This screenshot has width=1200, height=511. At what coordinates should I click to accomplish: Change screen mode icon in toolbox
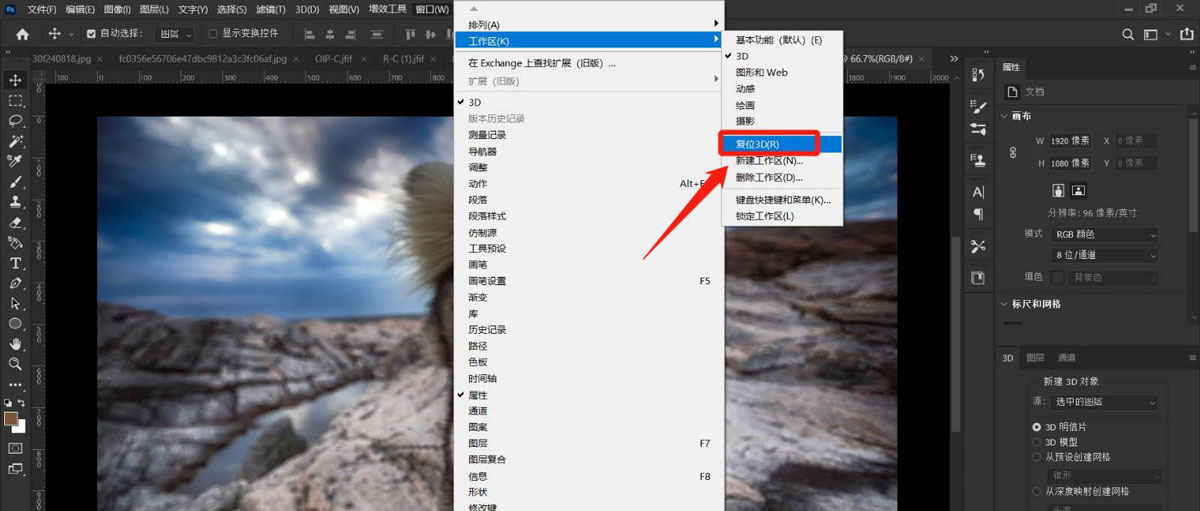pyautogui.click(x=15, y=468)
